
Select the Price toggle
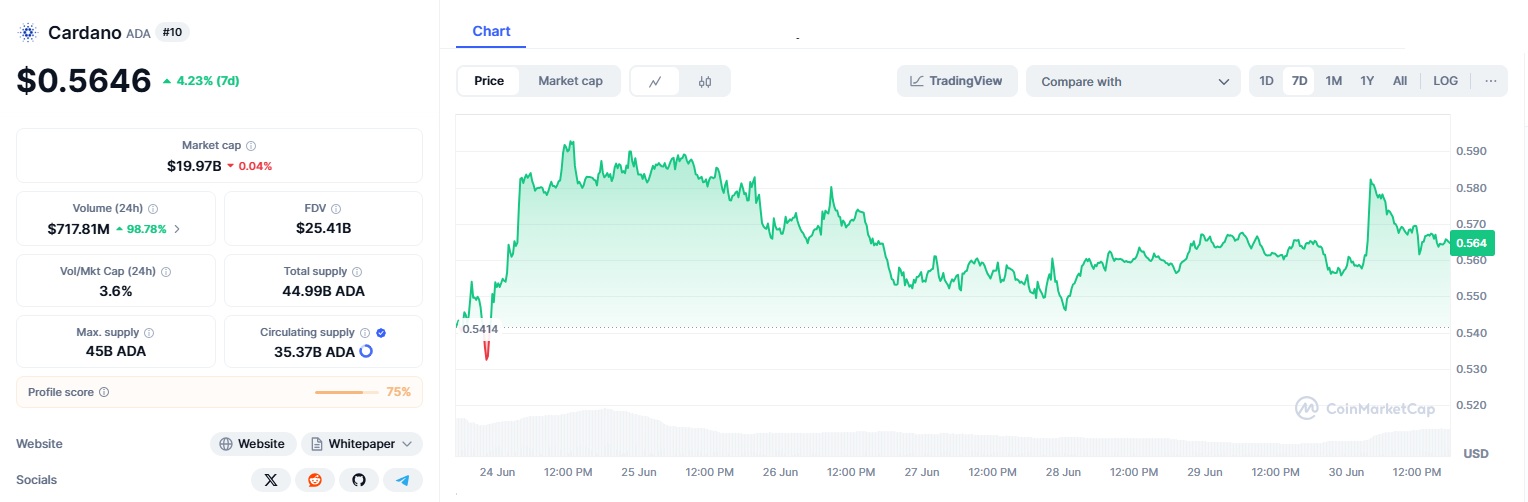489,81
